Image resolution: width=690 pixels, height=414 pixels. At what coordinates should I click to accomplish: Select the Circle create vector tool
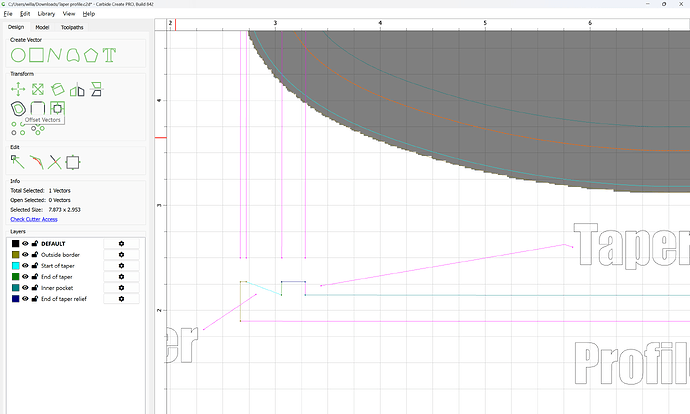coord(17,54)
